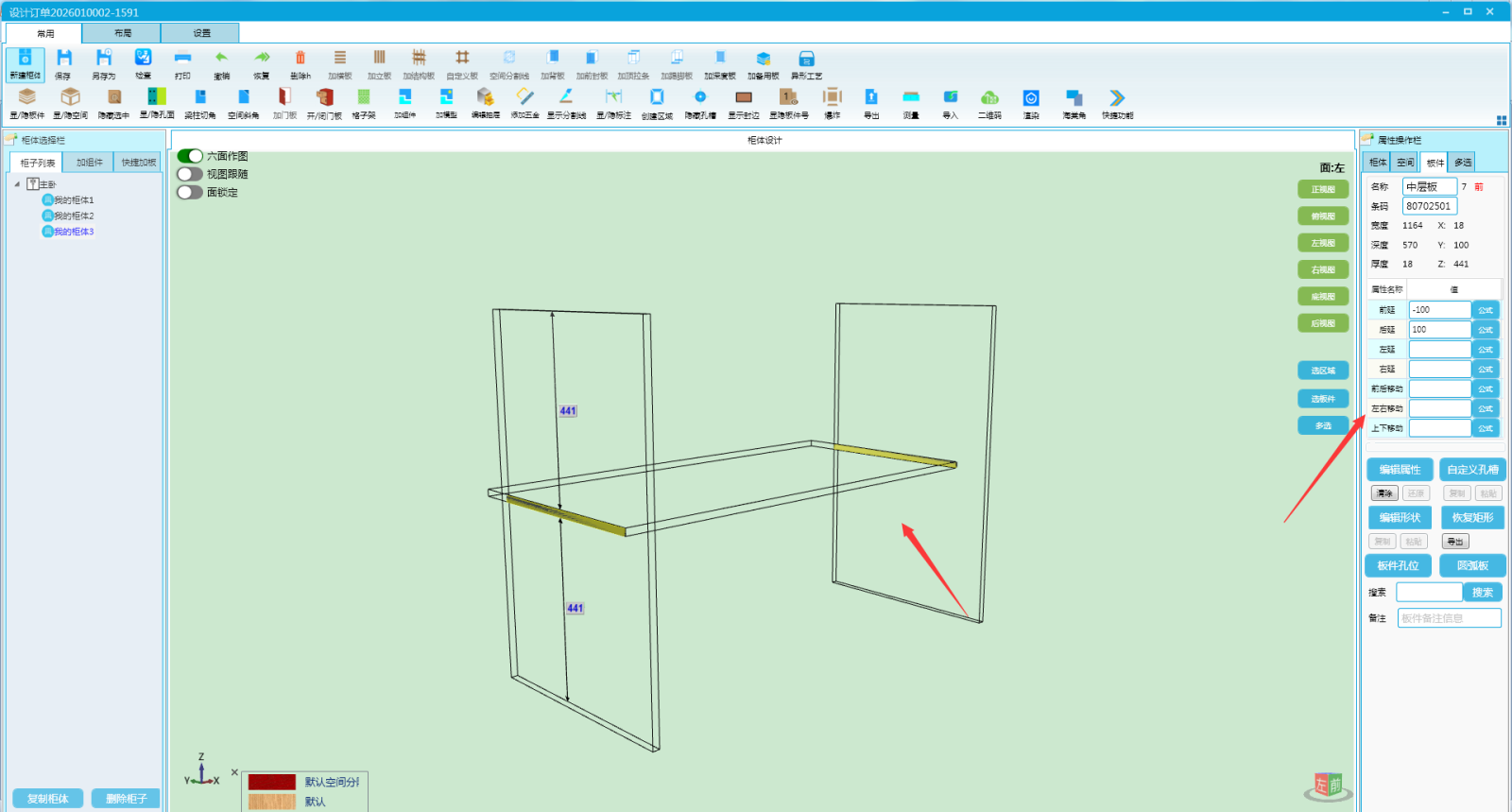Click the 新建柜体 (new cabinet) icon
Viewport: 1512px width, 812px height.
[x=26, y=63]
